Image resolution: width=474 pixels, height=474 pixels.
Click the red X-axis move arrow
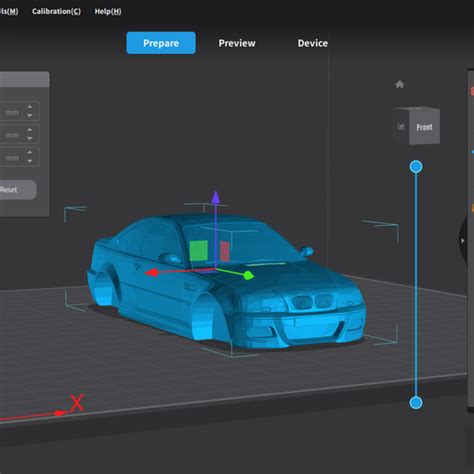click(151, 273)
